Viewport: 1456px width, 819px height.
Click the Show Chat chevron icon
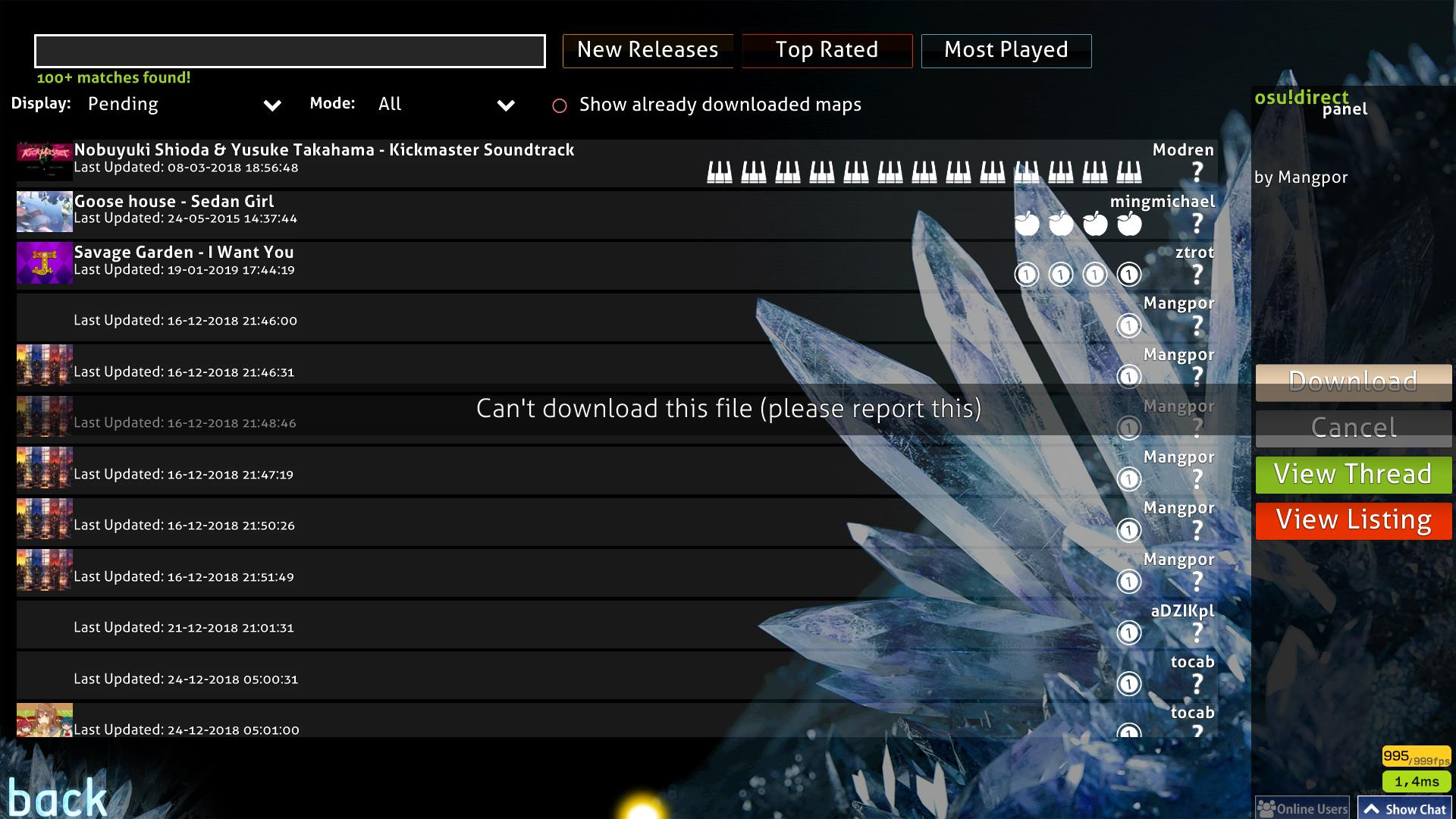[1374, 808]
